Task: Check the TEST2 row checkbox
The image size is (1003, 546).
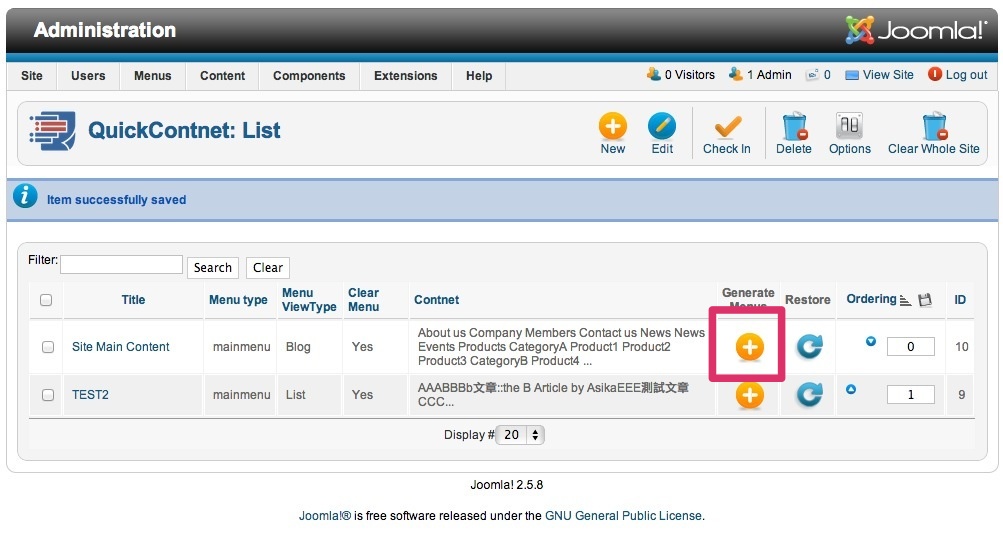Action: pyautogui.click(x=47, y=395)
